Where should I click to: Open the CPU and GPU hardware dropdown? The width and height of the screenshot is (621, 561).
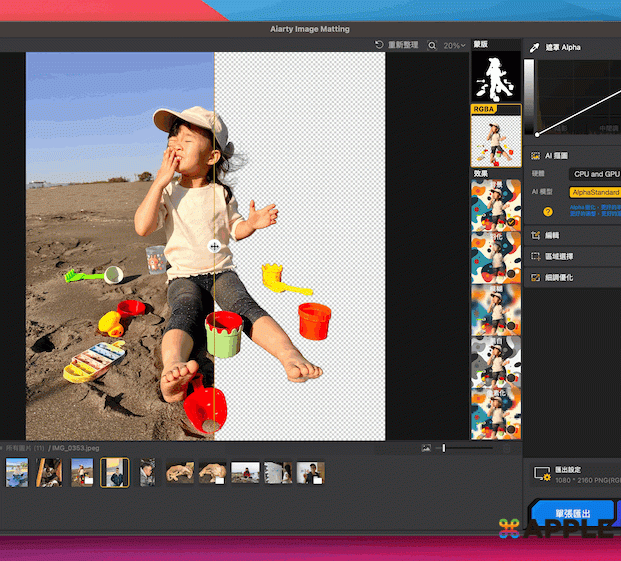(595, 174)
